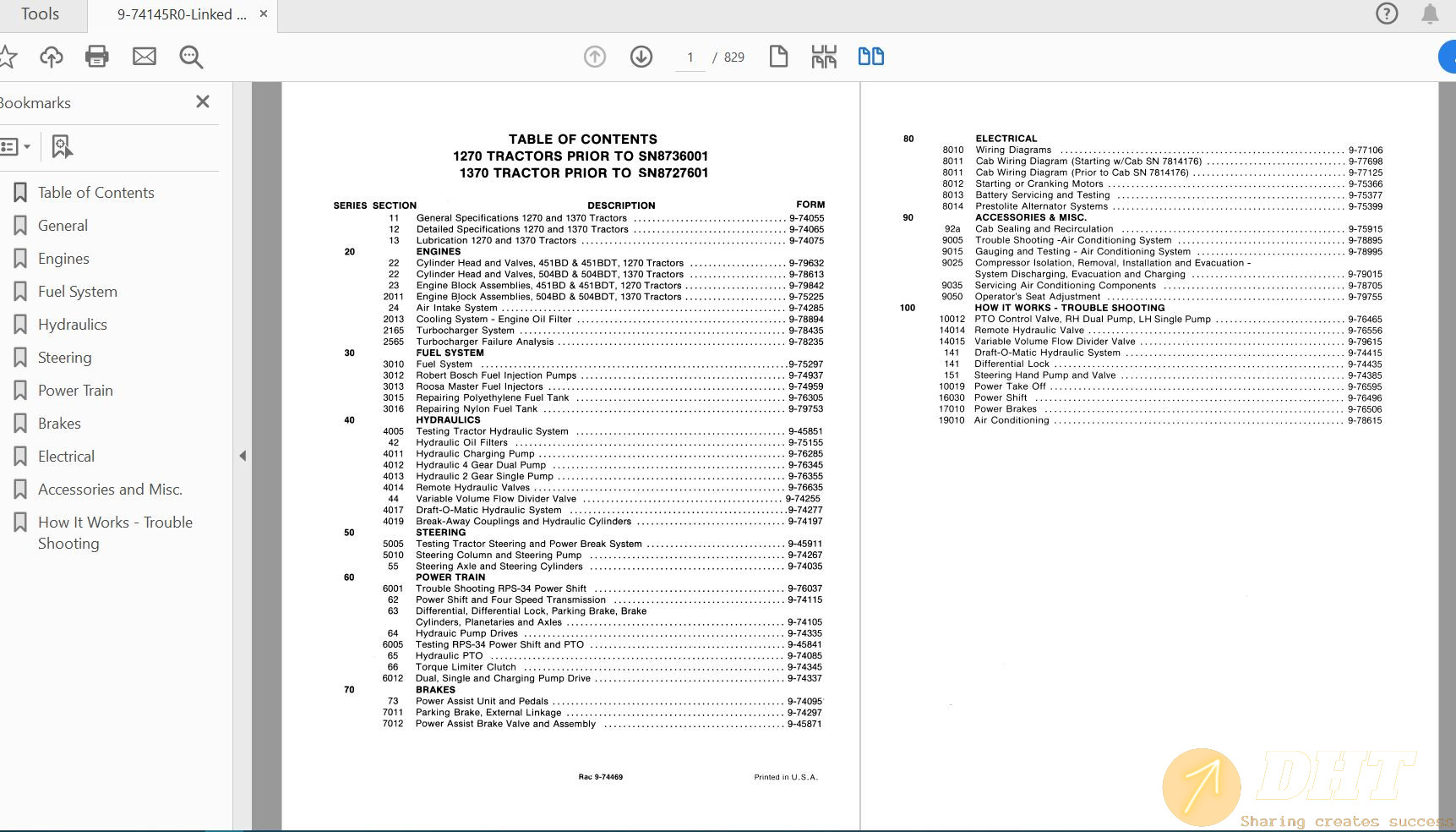Image resolution: width=1456 pixels, height=832 pixels.
Task: Select the Electrical bookmark
Action: tap(65, 456)
